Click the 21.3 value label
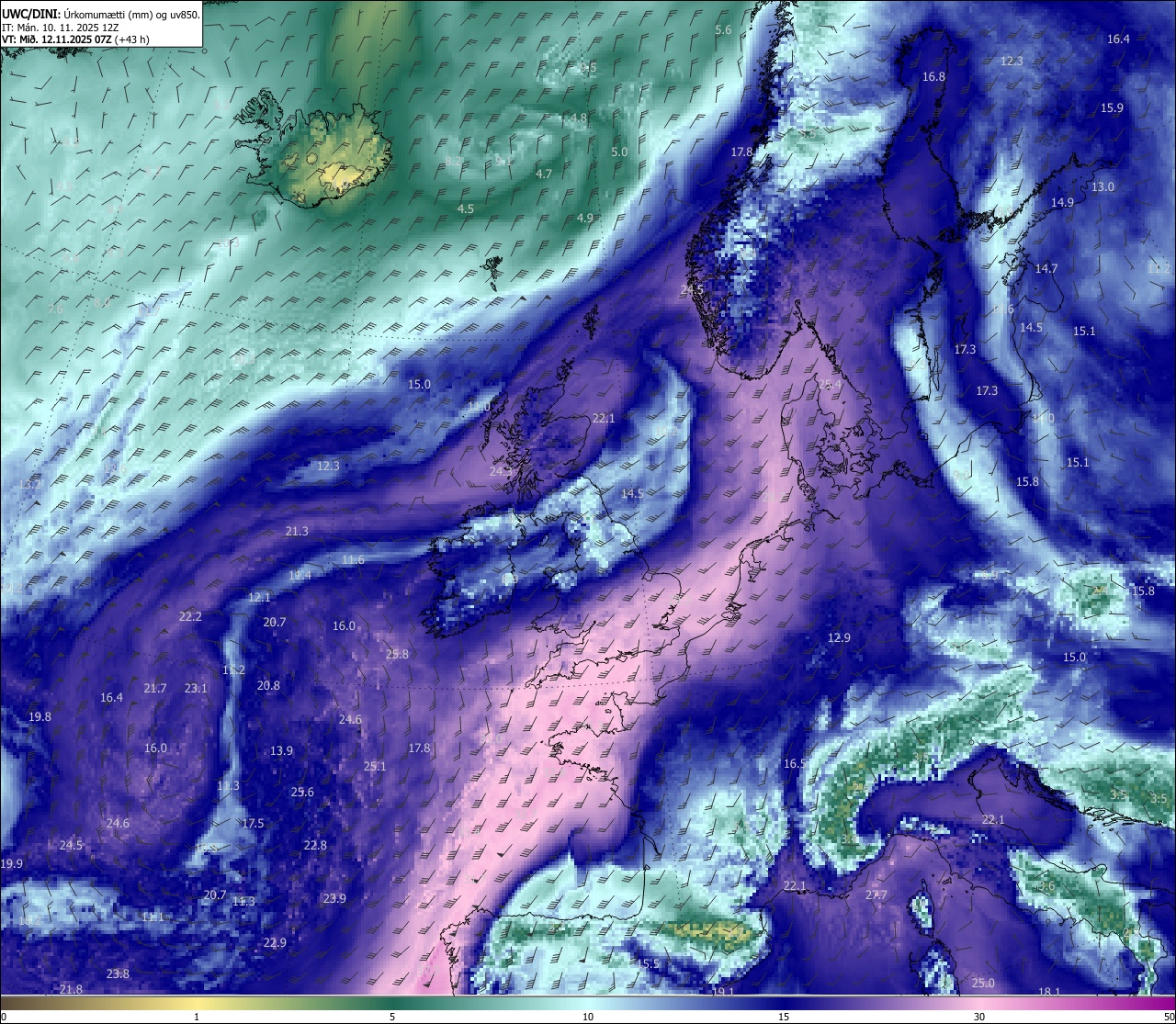1176x1024 pixels. click(x=297, y=532)
